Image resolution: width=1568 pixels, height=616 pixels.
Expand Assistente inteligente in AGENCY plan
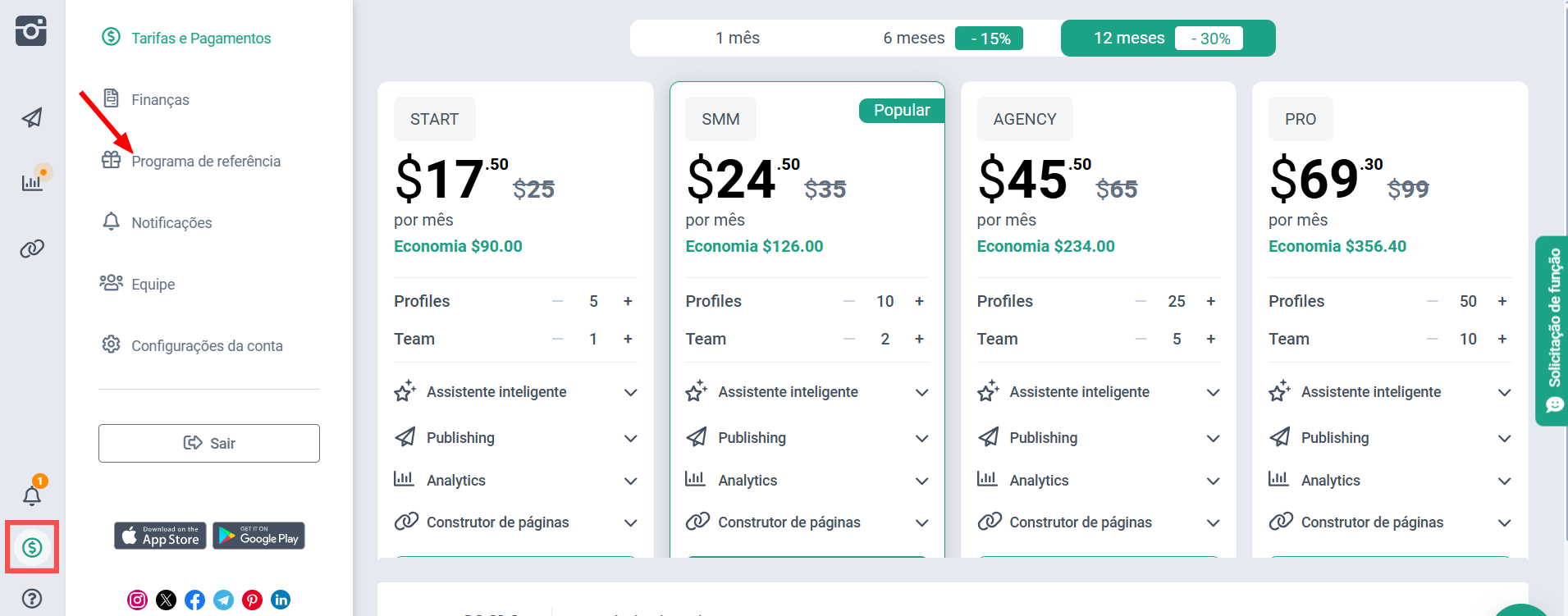1213,392
